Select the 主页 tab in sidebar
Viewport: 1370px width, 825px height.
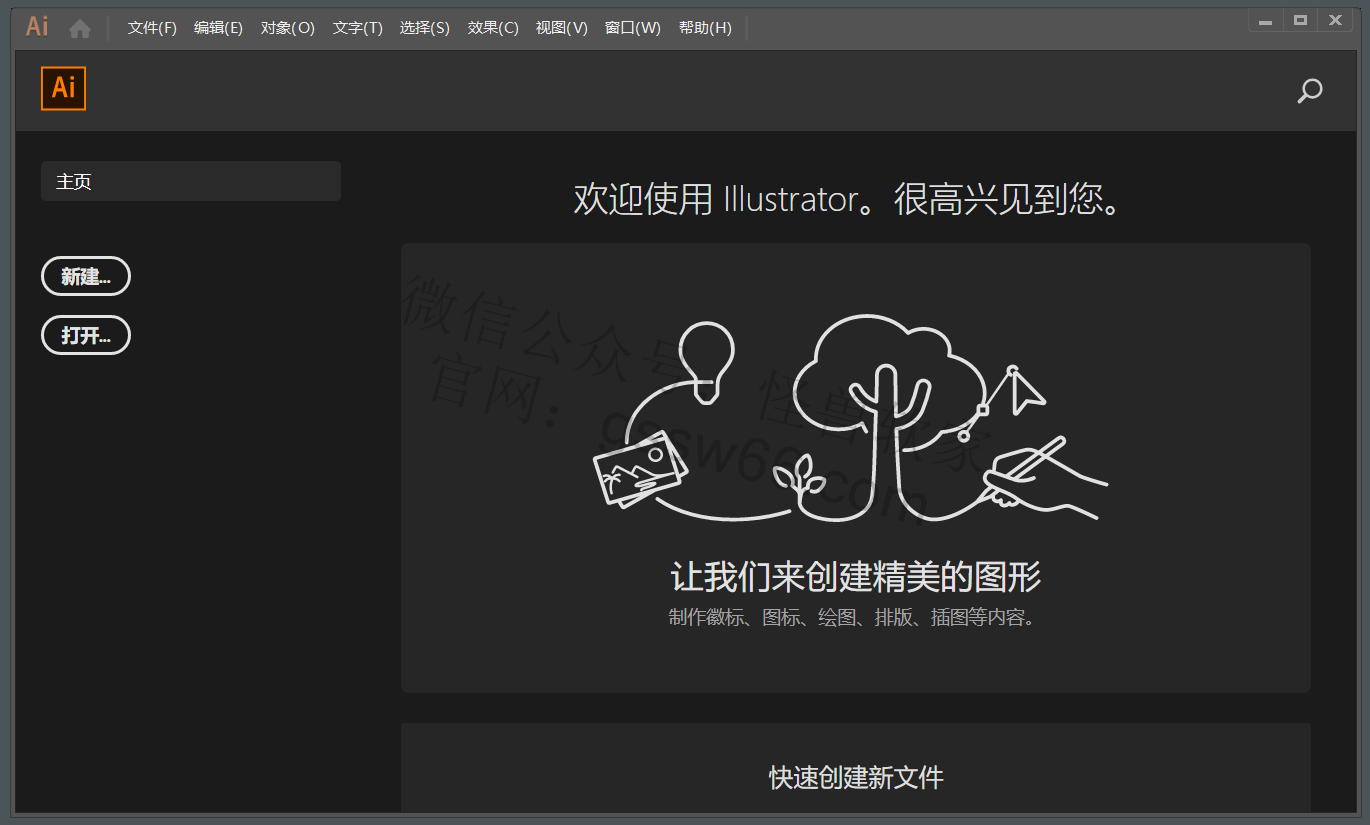coord(191,181)
